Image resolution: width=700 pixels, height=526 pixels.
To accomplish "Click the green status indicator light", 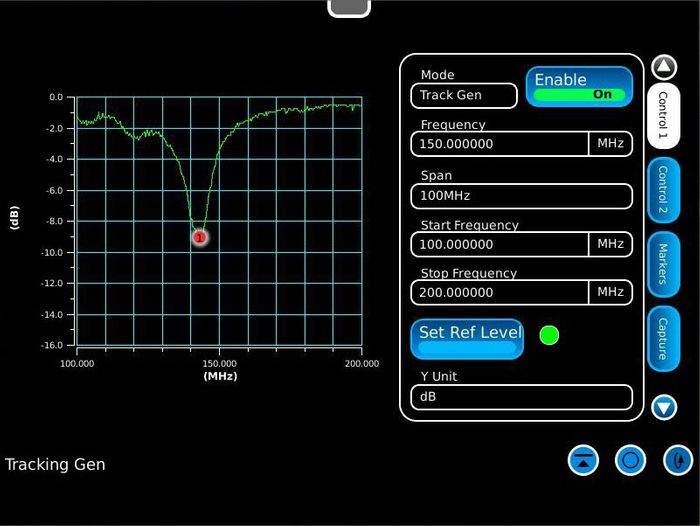I will click(x=549, y=335).
